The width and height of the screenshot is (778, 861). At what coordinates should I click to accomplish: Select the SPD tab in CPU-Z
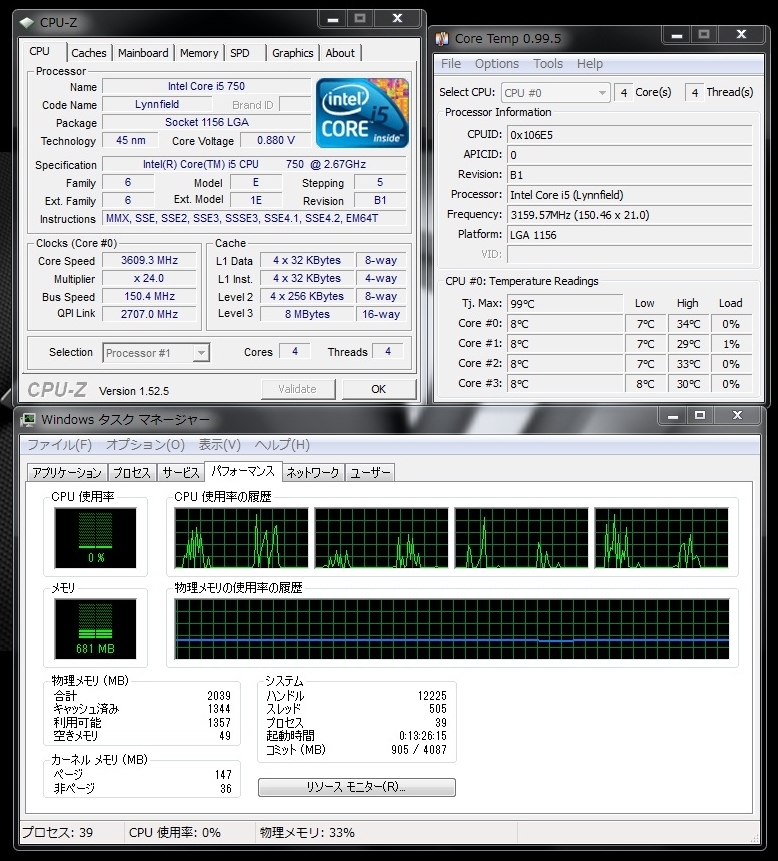tap(240, 53)
